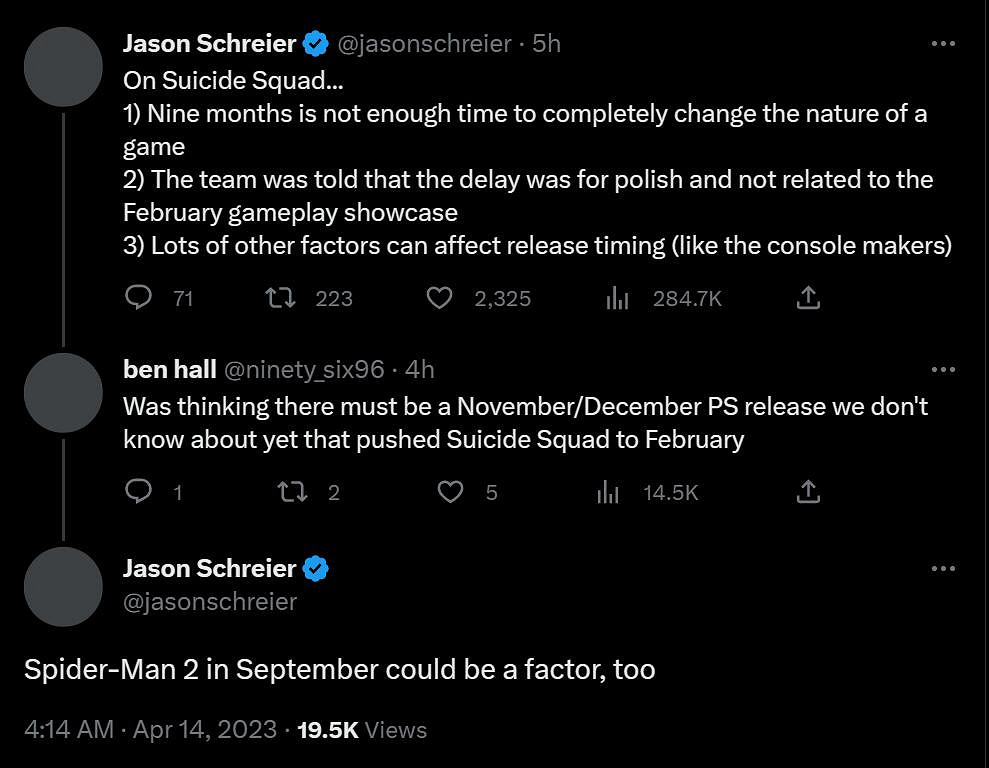This screenshot has height=768, width=989.
Task: Open ben hall's profile avatar
Action: tap(63, 392)
